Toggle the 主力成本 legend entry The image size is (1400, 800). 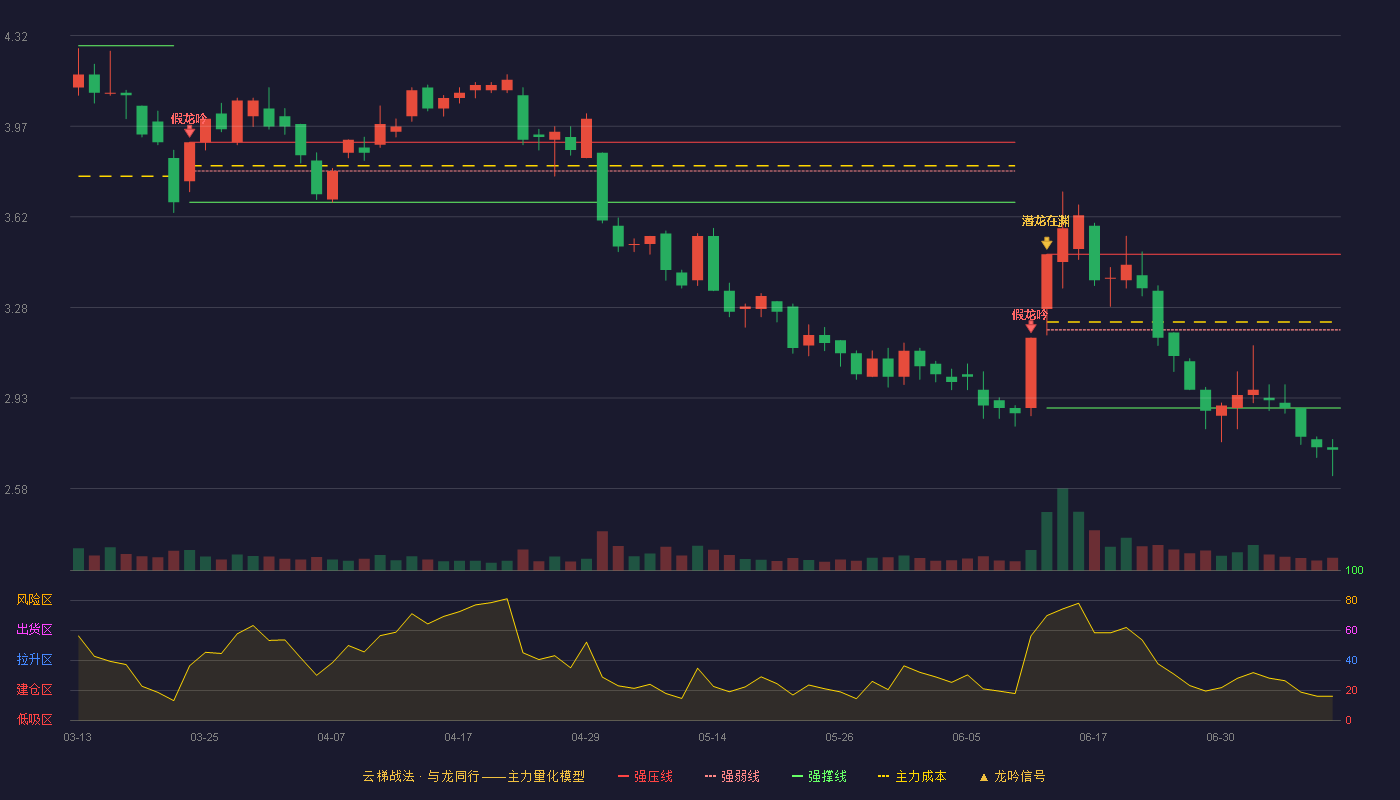pyautogui.click(x=912, y=776)
